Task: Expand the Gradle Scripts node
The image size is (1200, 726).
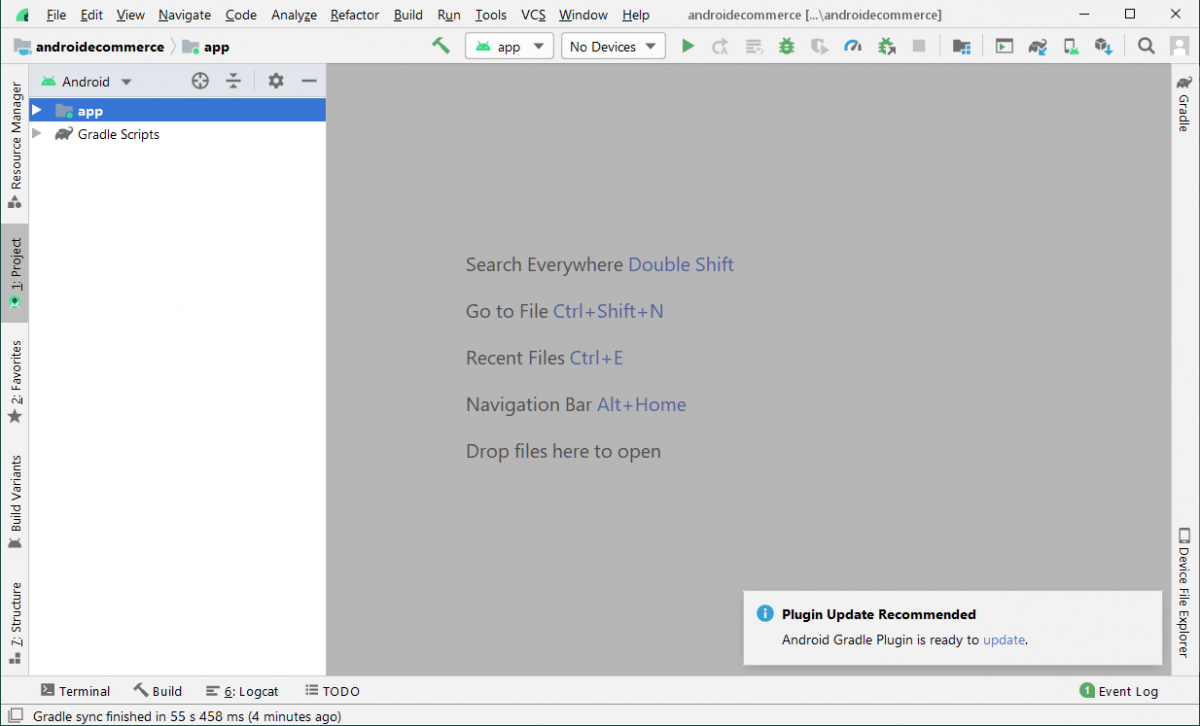Action: tap(36, 134)
